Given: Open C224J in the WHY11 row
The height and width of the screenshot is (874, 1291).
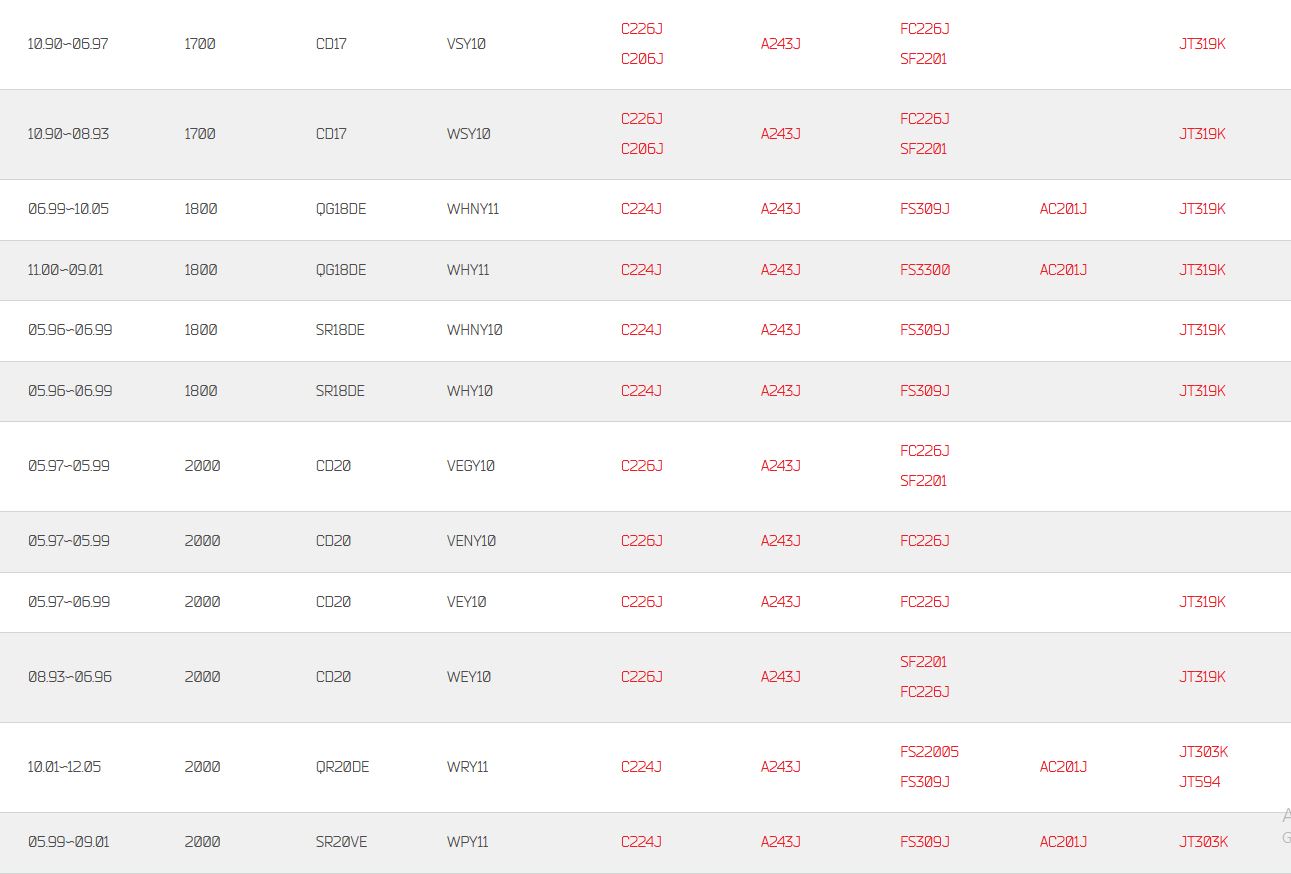Looking at the screenshot, I should point(641,270).
